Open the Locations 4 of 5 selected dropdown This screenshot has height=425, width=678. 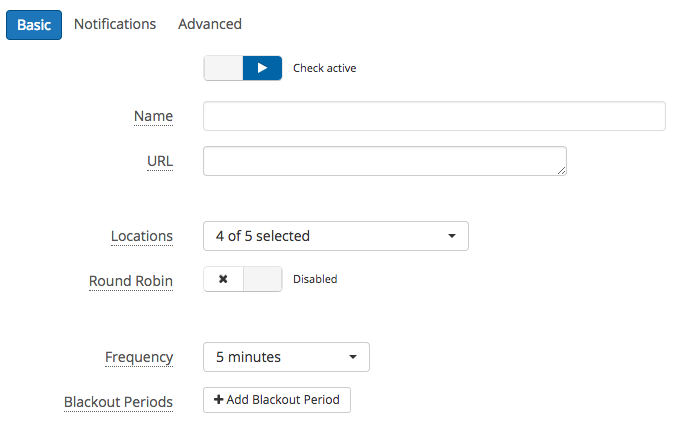pyautogui.click(x=336, y=236)
